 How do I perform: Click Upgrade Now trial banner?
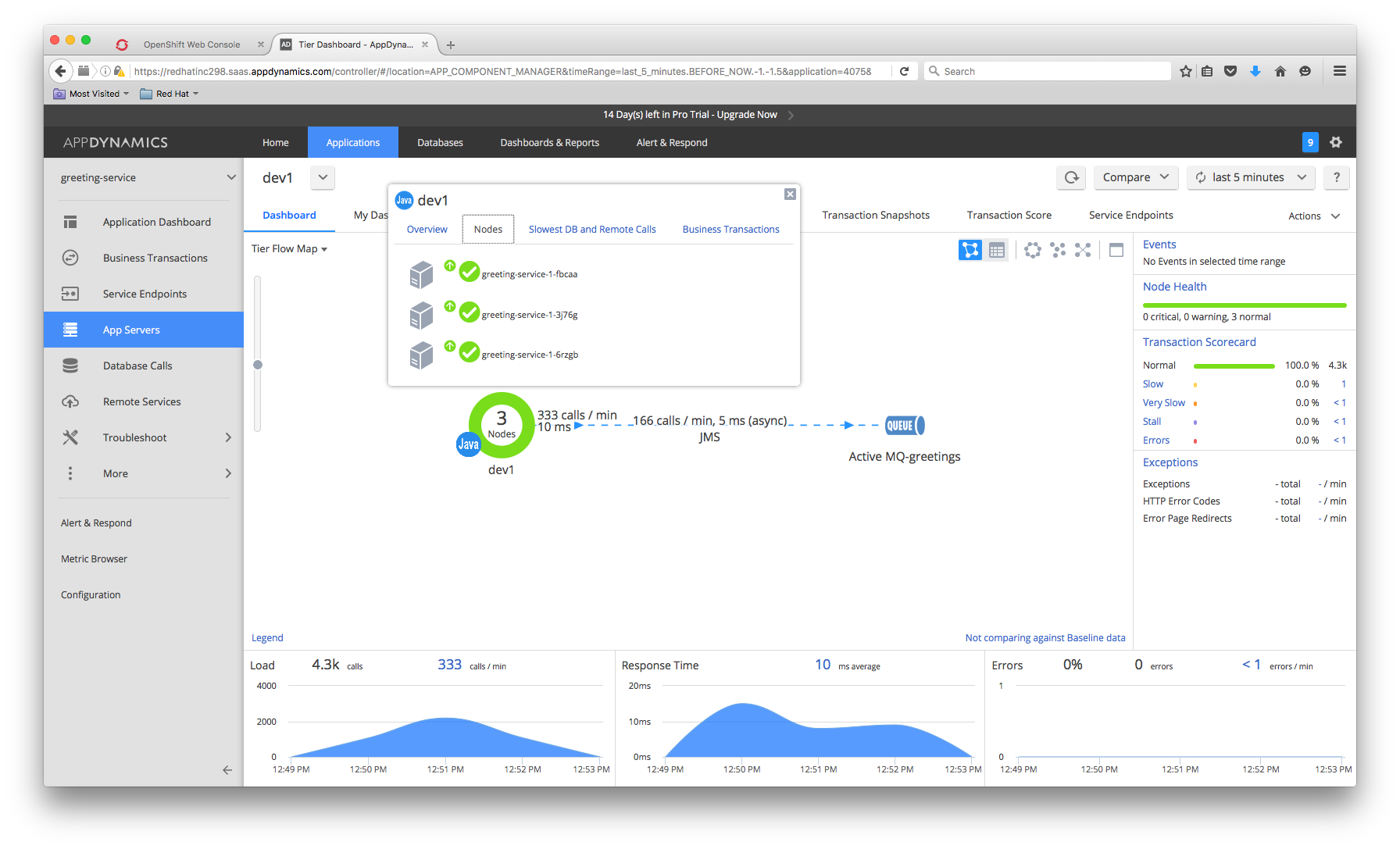click(x=747, y=114)
